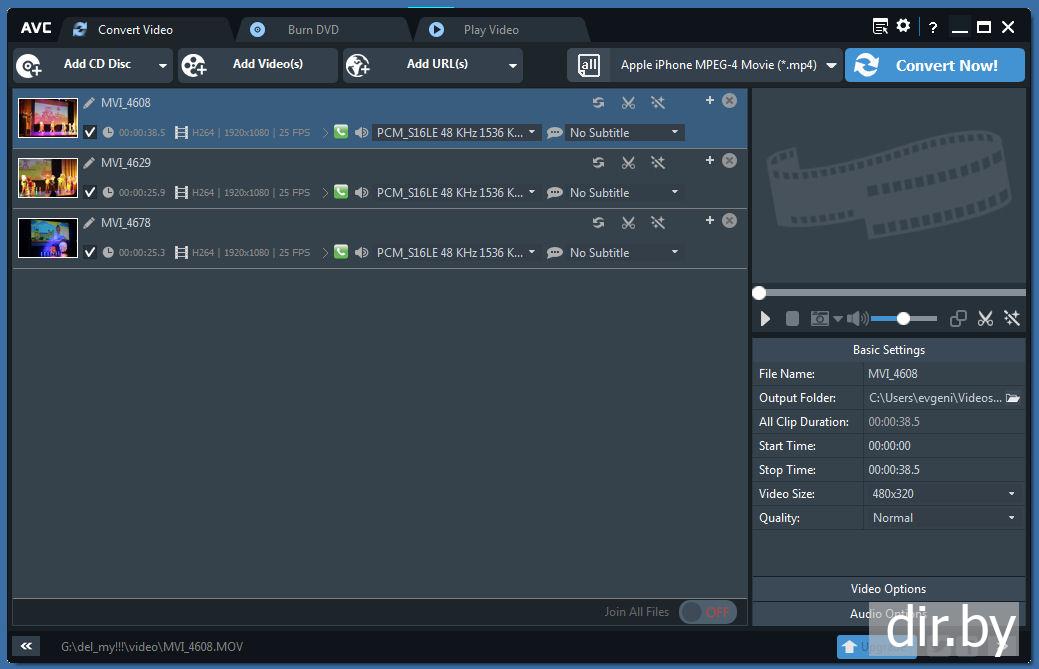Open the settings gear icon in title bar

pyautogui.click(x=903, y=27)
